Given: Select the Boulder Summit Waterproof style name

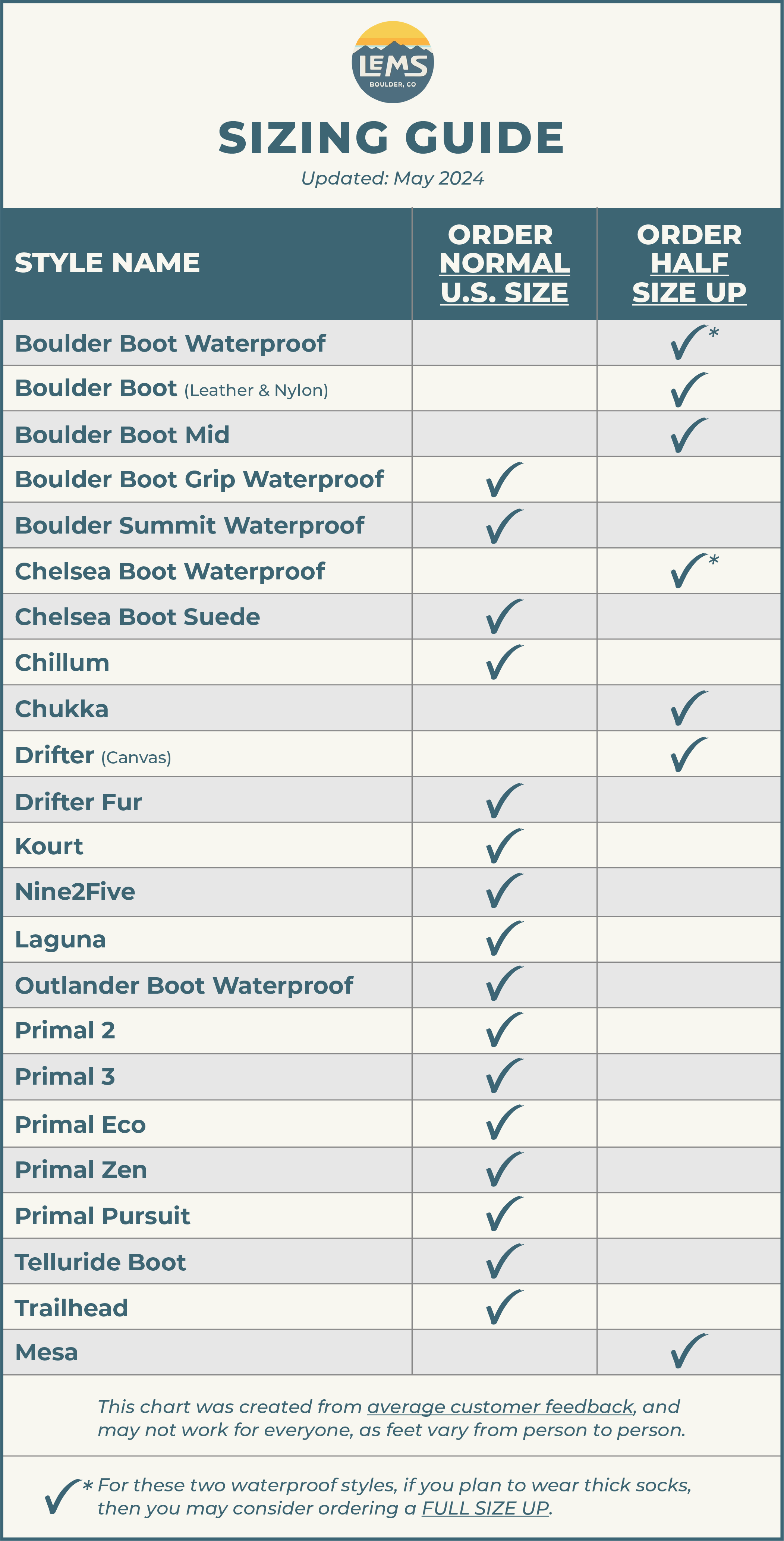Looking at the screenshot, I should click(190, 525).
